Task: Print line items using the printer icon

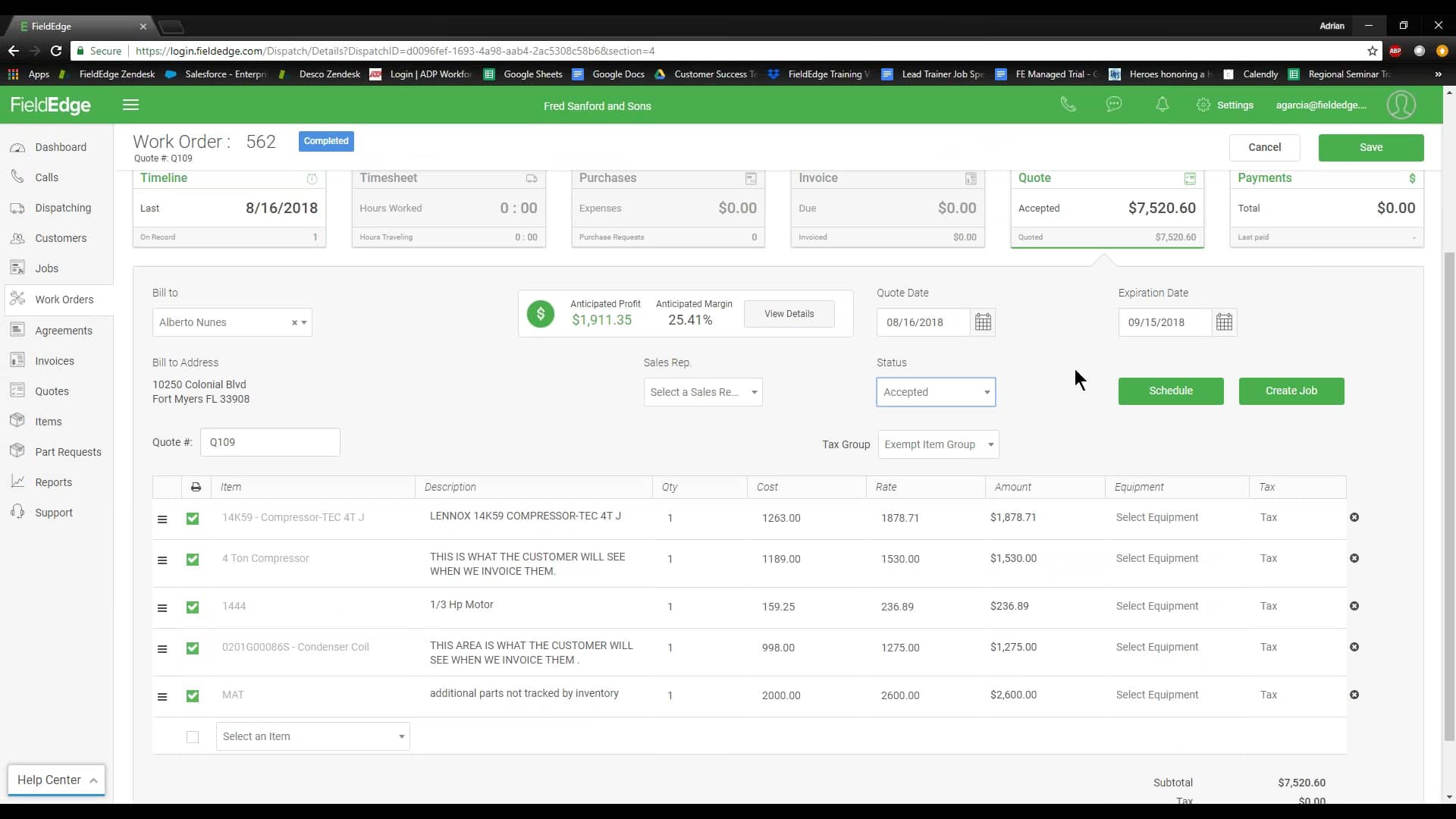Action: (196, 487)
